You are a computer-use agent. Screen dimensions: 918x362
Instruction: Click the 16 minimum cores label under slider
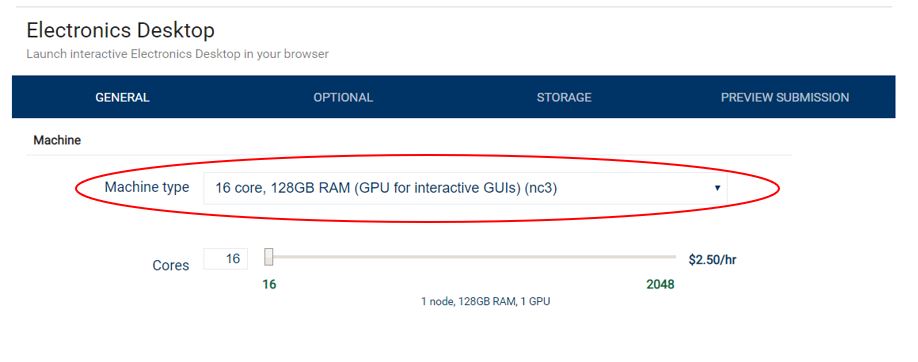click(269, 285)
